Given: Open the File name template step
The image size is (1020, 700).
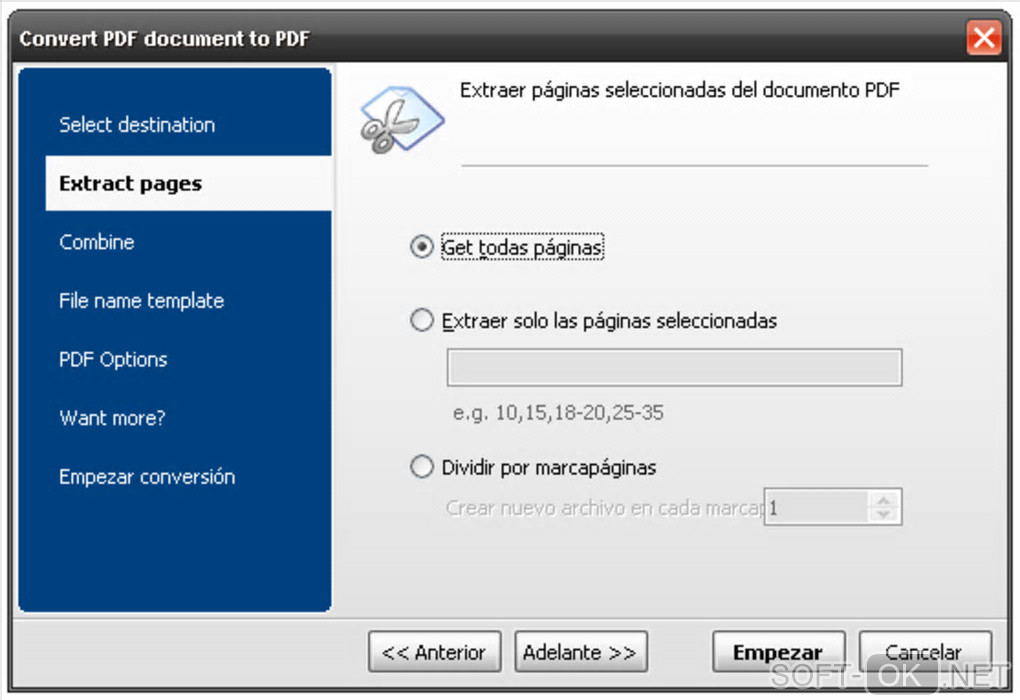Looking at the screenshot, I should click(x=141, y=301).
